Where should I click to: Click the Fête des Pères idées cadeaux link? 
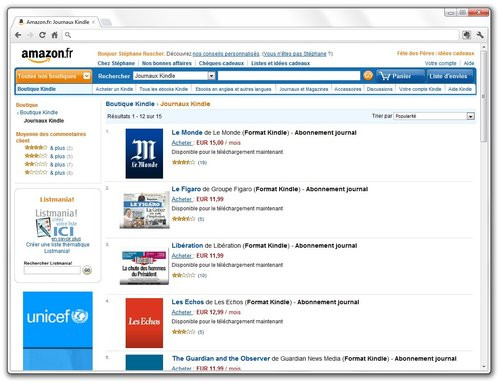pyautogui.click(x=435, y=53)
